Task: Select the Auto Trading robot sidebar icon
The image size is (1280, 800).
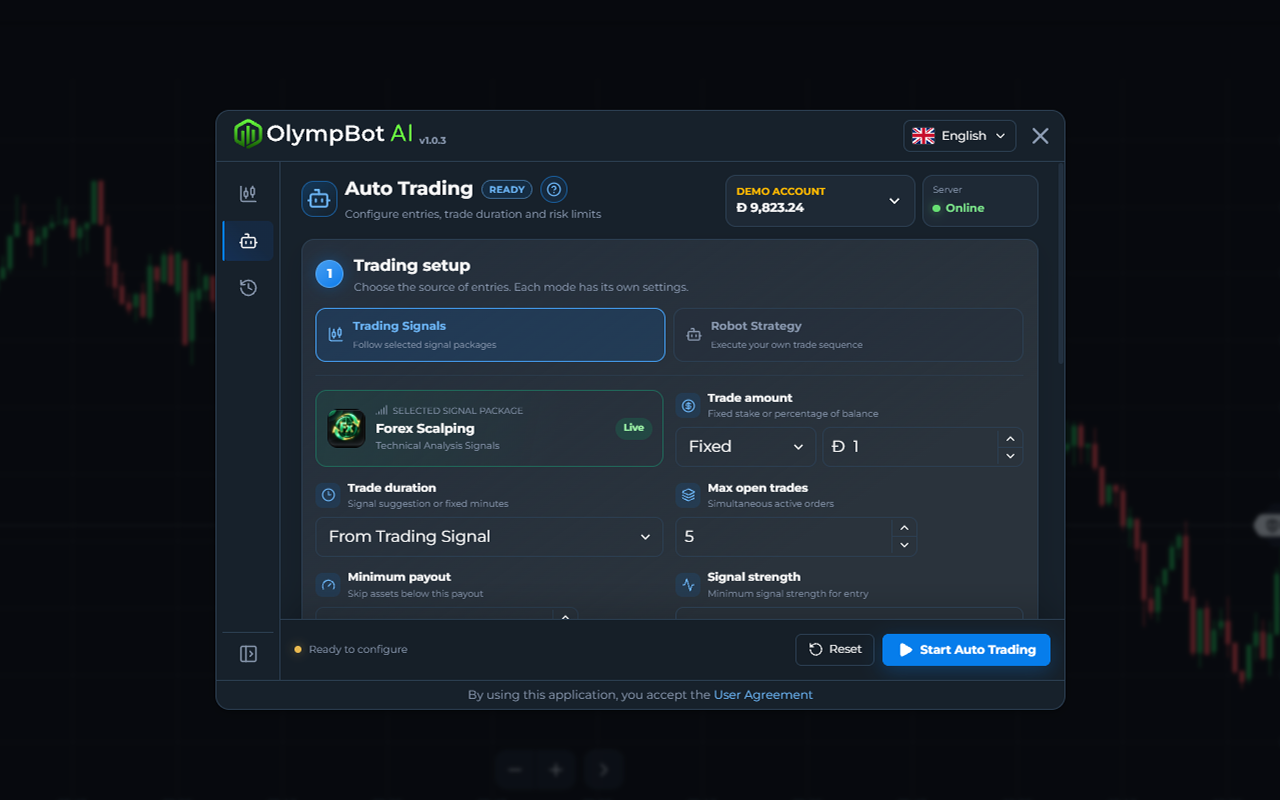Action: click(248, 241)
